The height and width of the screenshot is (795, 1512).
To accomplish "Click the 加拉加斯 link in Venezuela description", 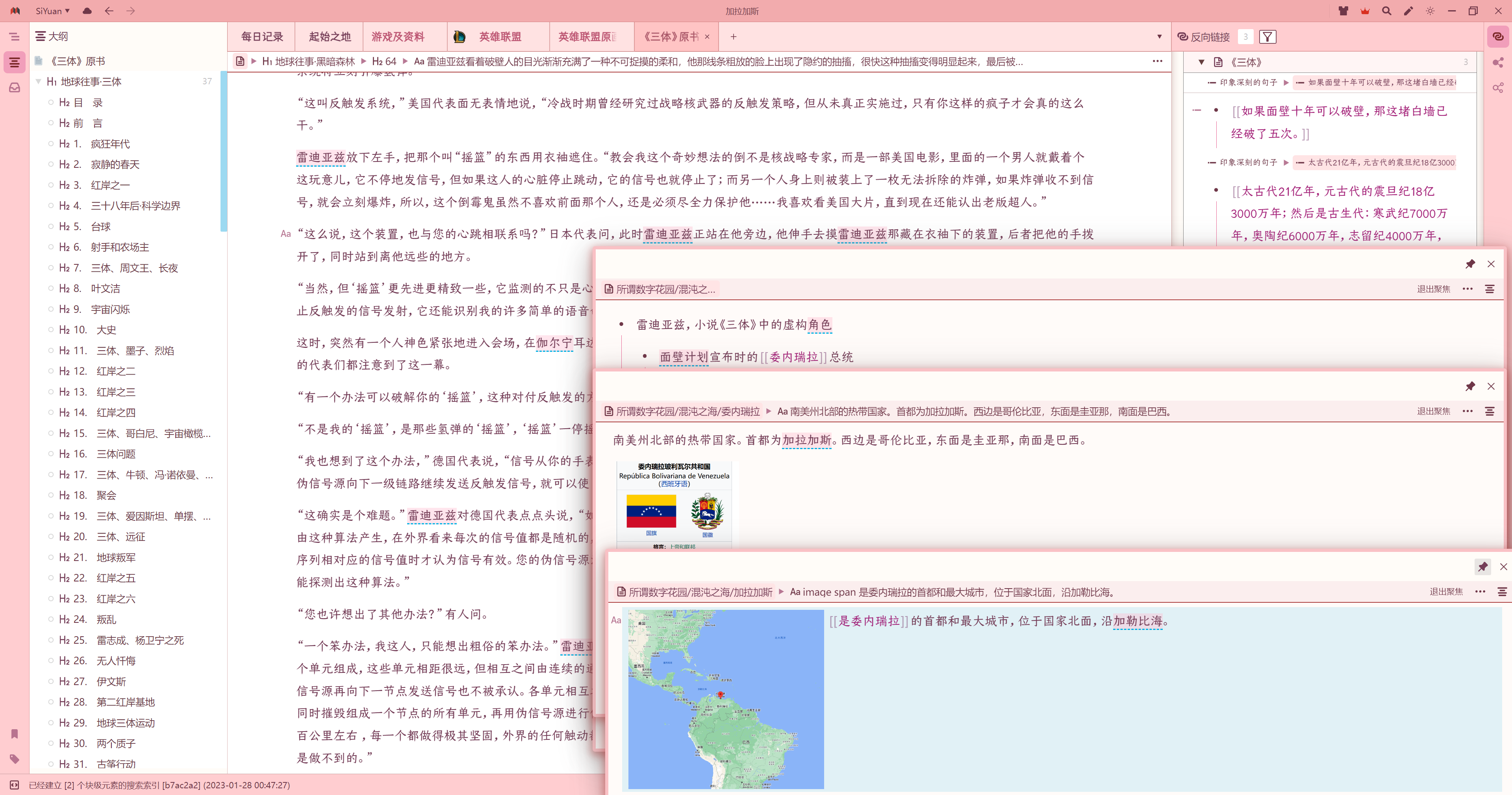I will pyautogui.click(x=806, y=440).
